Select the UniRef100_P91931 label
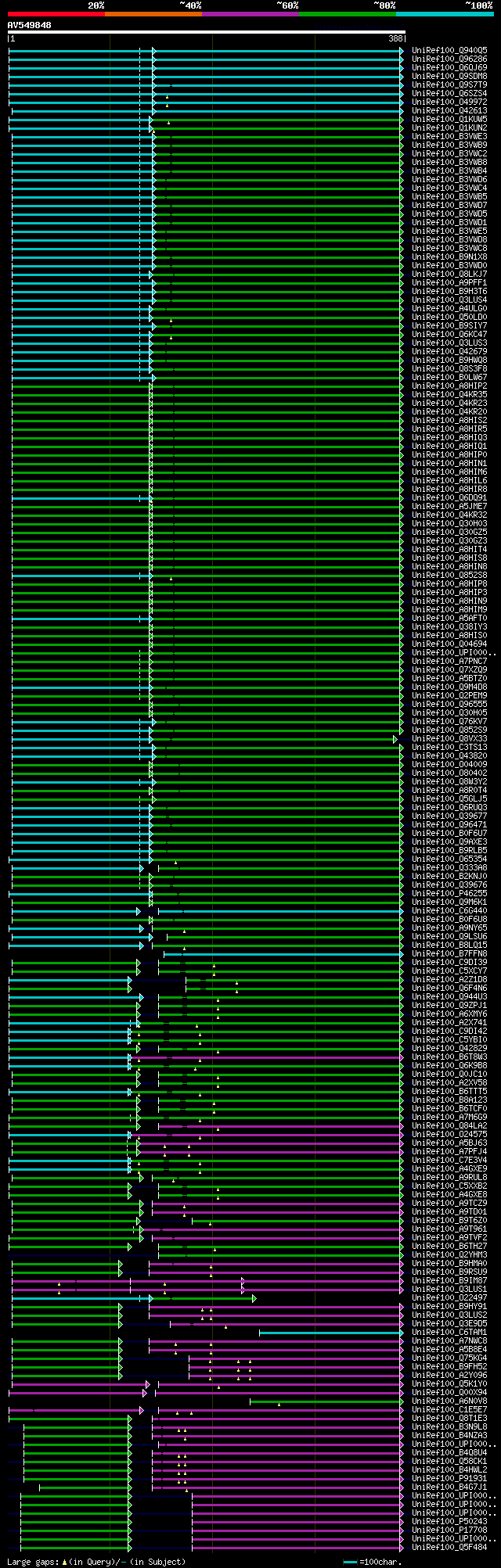Viewport: 501px width, 1568px height. [x=449, y=1478]
